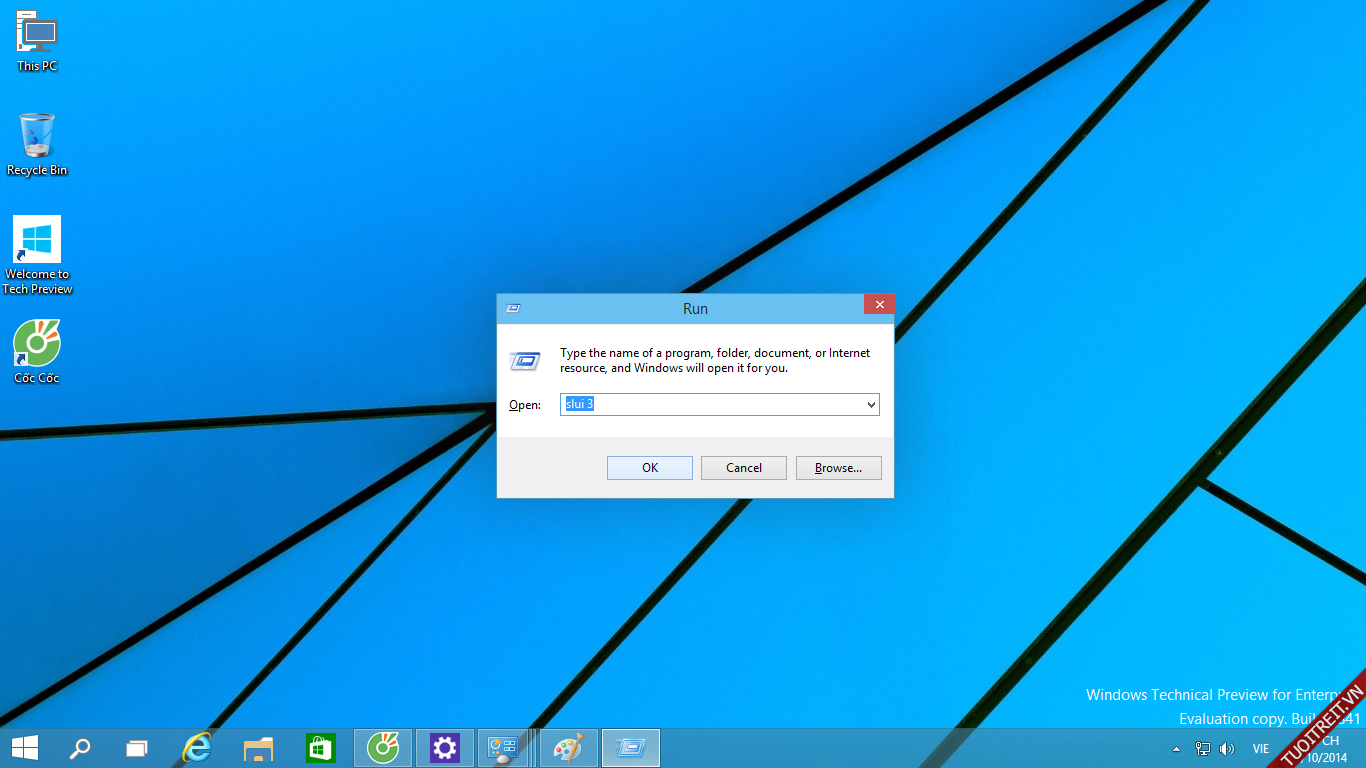Open Task View on taskbar
This screenshot has height=768, width=1366.
point(137,748)
